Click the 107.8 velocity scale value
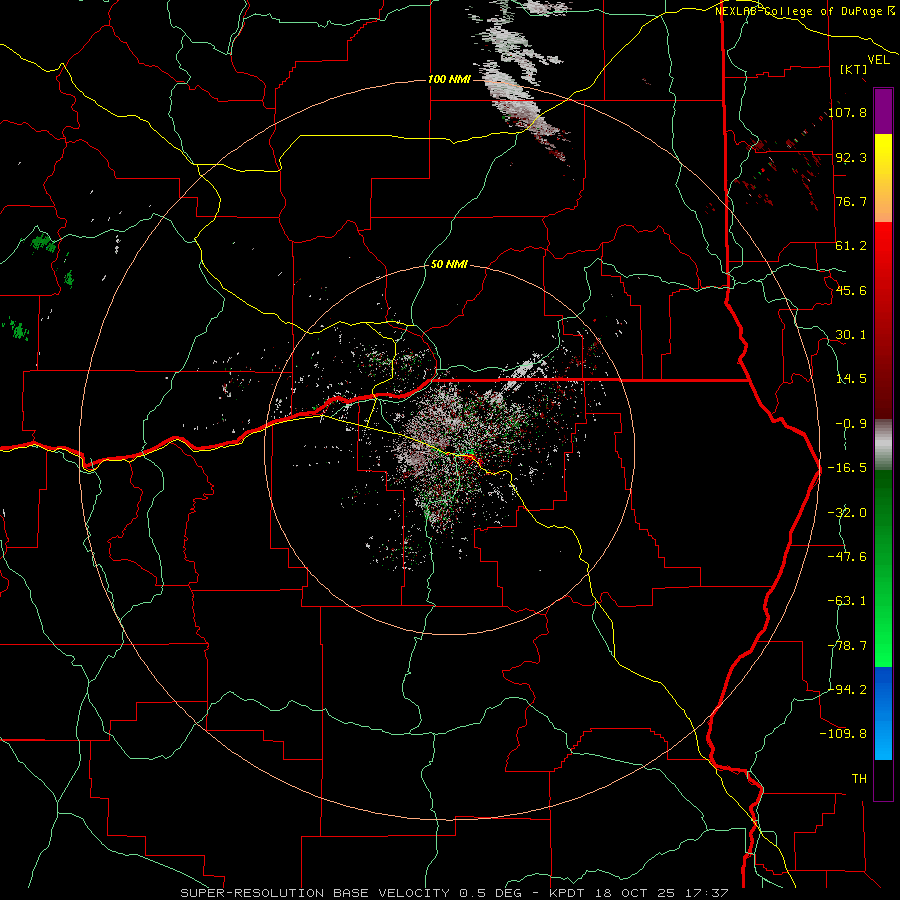 point(847,112)
